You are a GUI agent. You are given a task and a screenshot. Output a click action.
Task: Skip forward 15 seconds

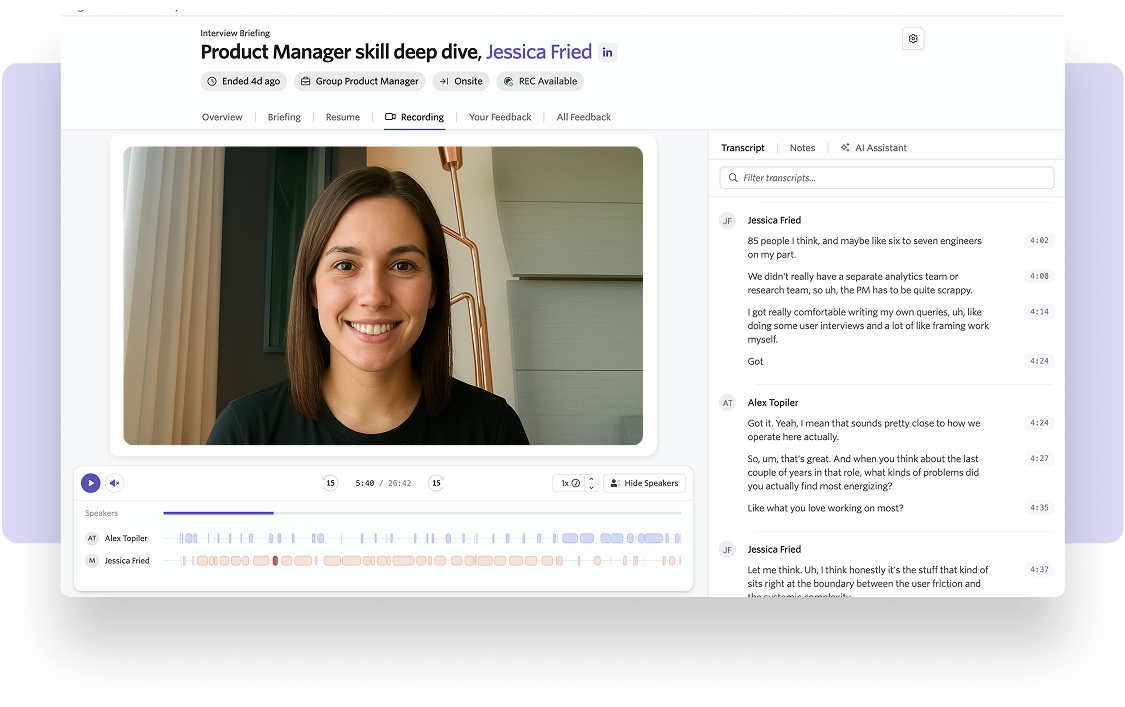coord(436,483)
